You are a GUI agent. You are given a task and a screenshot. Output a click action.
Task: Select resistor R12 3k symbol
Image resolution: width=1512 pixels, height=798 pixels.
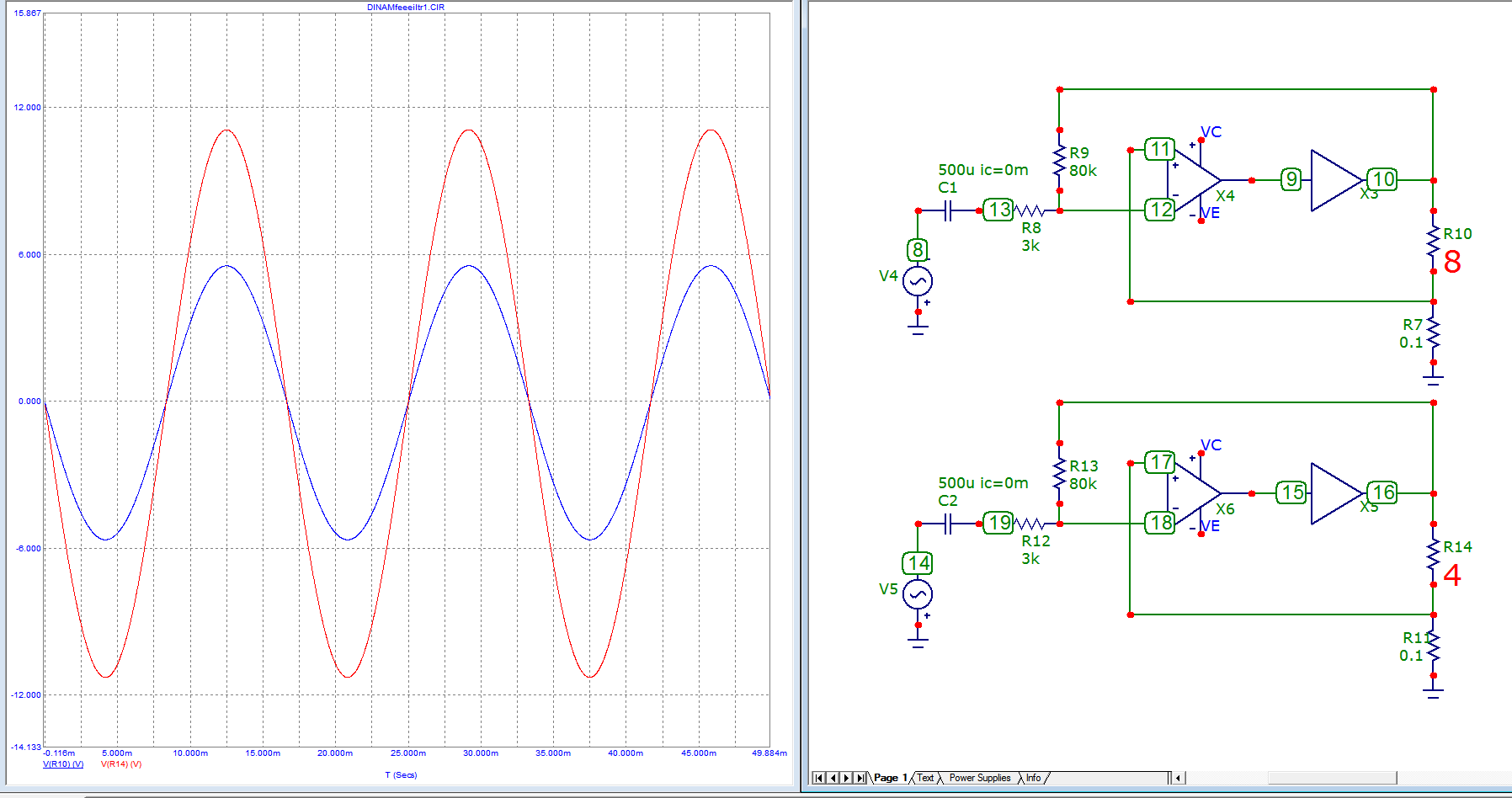coord(1030,524)
